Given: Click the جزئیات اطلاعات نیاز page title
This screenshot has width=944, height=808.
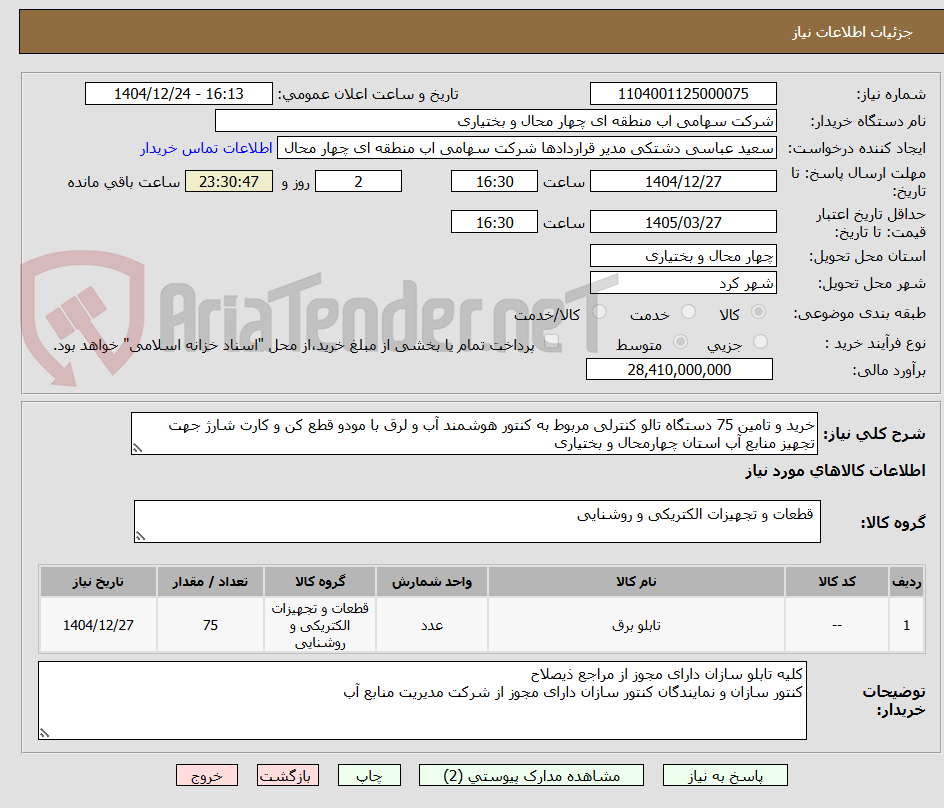Looking at the screenshot, I should [852, 32].
